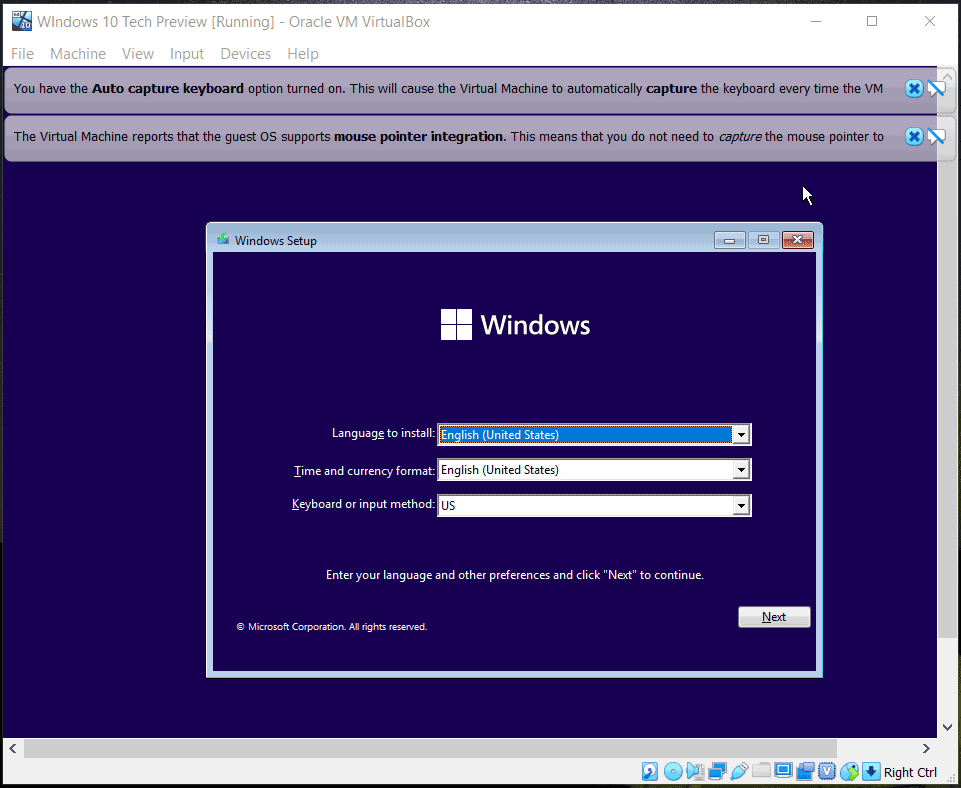
Task: Click the network adapter status icon
Action: pos(717,771)
